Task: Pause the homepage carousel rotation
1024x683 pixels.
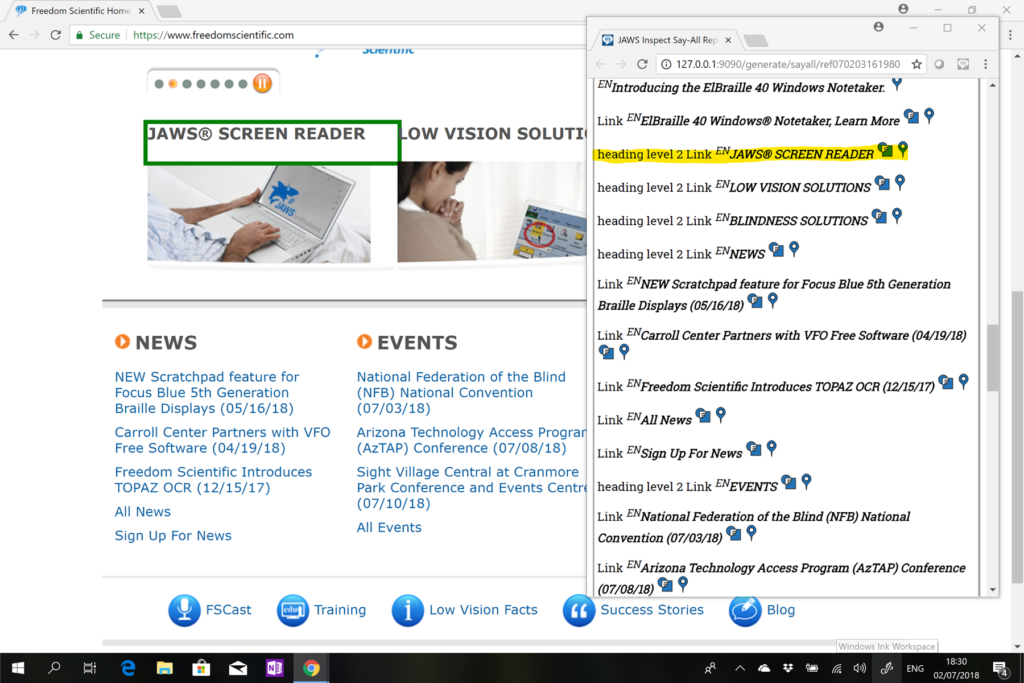Action: 262,84
